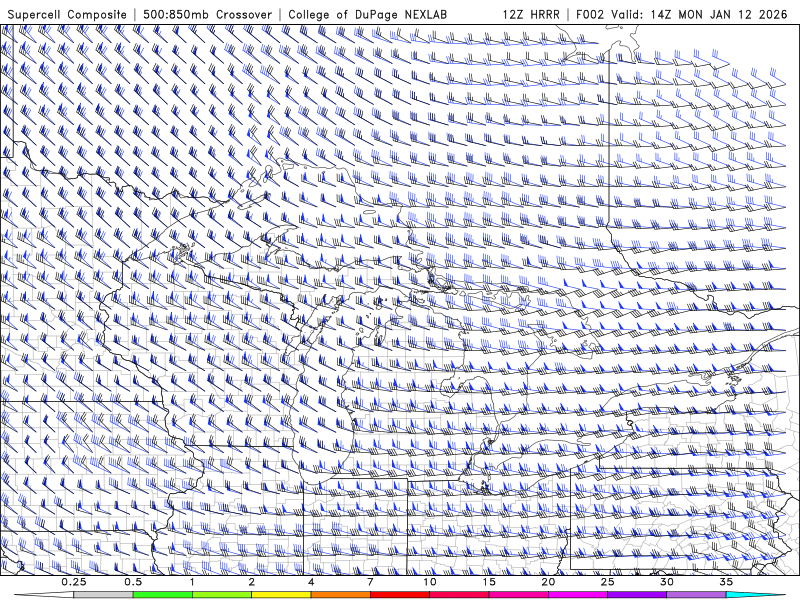Screen dimensions: 800x600
Task: Select the bright green colorbar segment
Action: [x=163, y=595]
